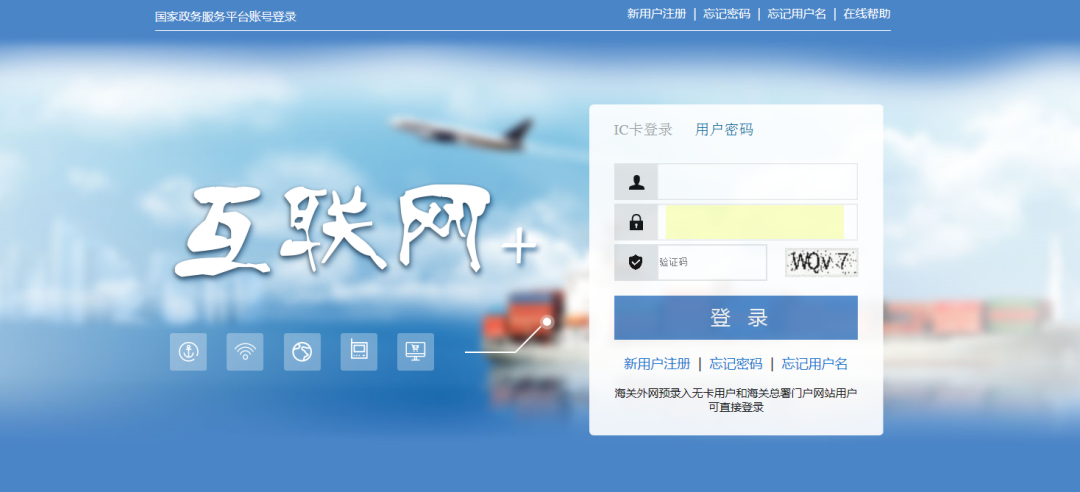This screenshot has width=1080, height=492.
Task: Click 忘记用户名 in the top header
Action: coord(797,14)
